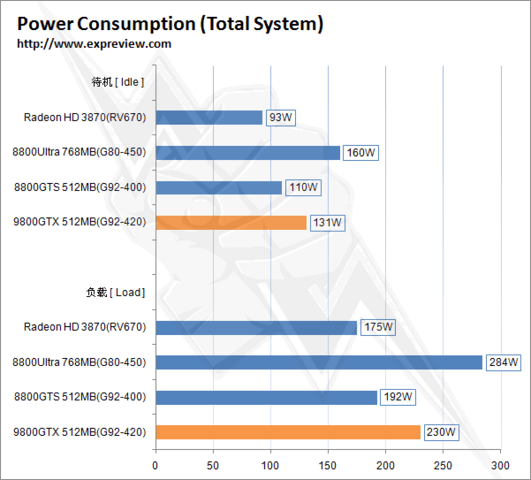Click the Idle section heading label
531x480 pixels.
[x=118, y=82]
